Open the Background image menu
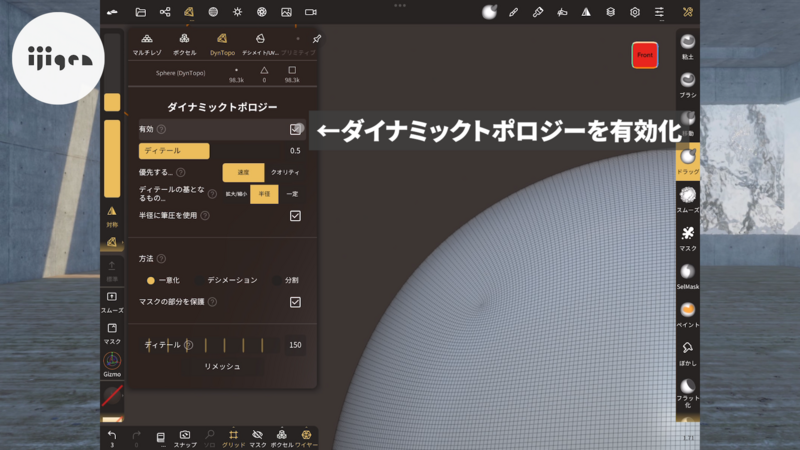The width and height of the screenshot is (800, 450). point(286,12)
